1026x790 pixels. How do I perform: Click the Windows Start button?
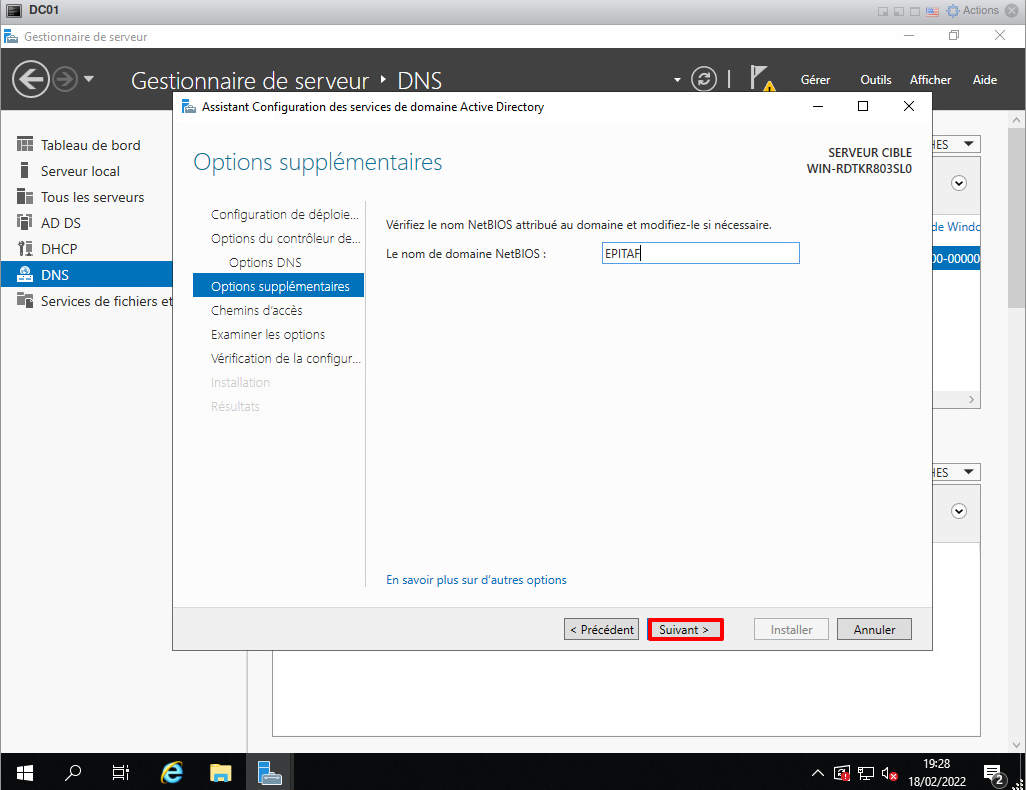pos(25,772)
